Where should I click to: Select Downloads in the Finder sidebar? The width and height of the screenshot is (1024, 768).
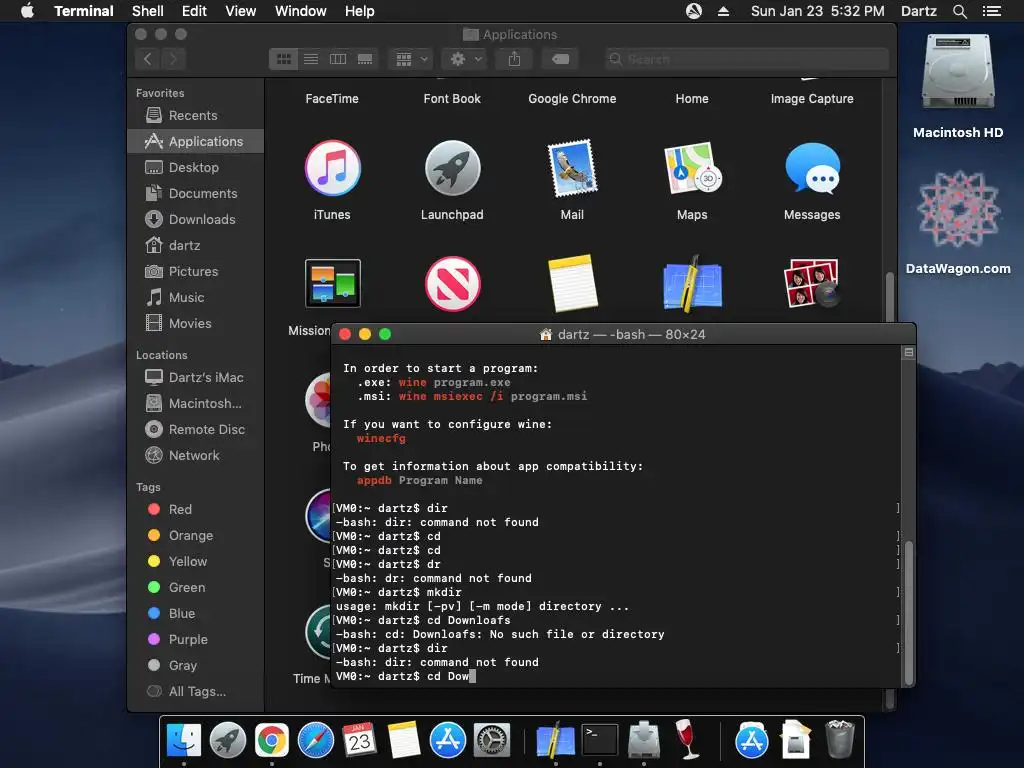tap(196, 220)
